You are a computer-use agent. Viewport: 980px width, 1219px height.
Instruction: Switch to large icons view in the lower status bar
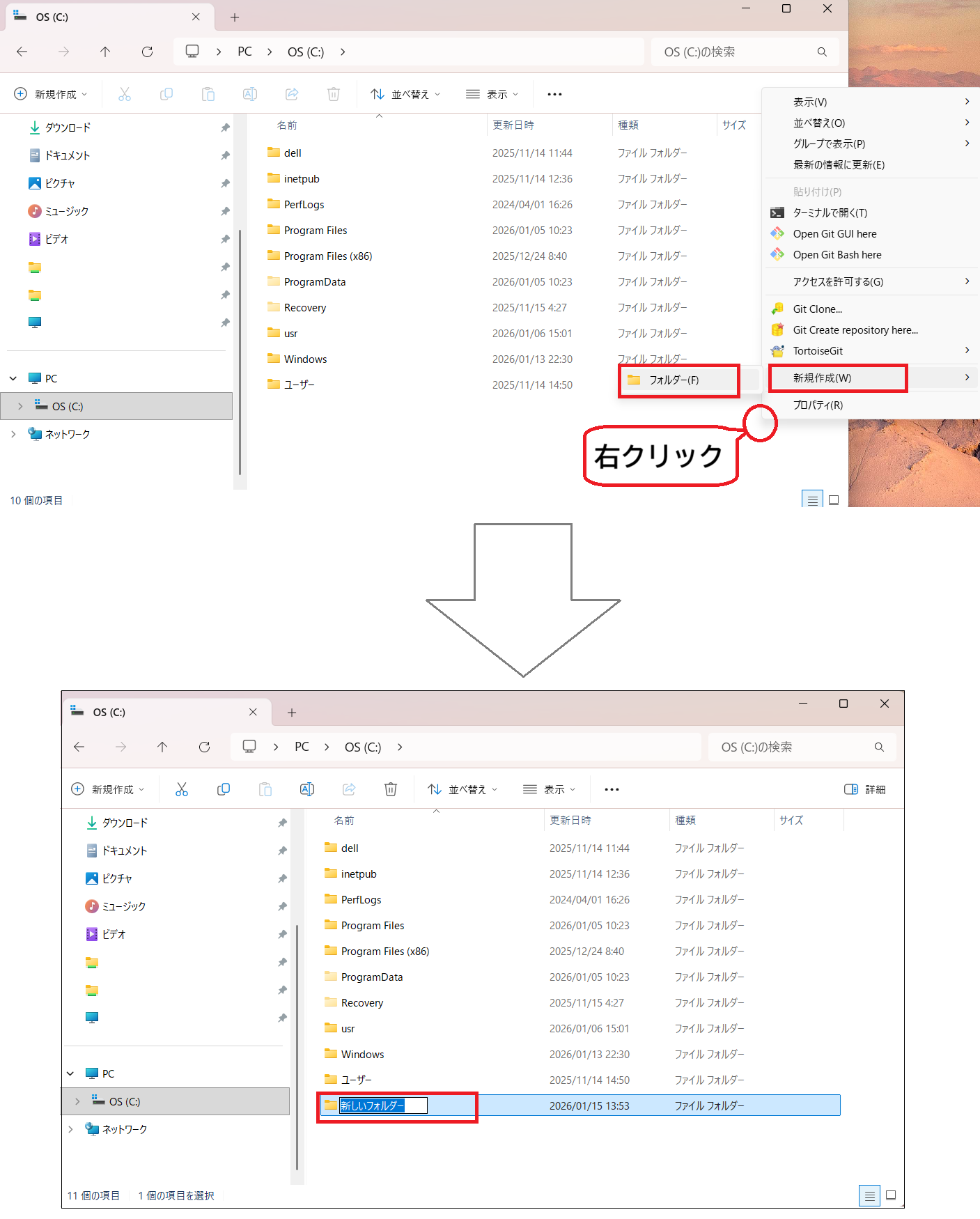point(891,1195)
